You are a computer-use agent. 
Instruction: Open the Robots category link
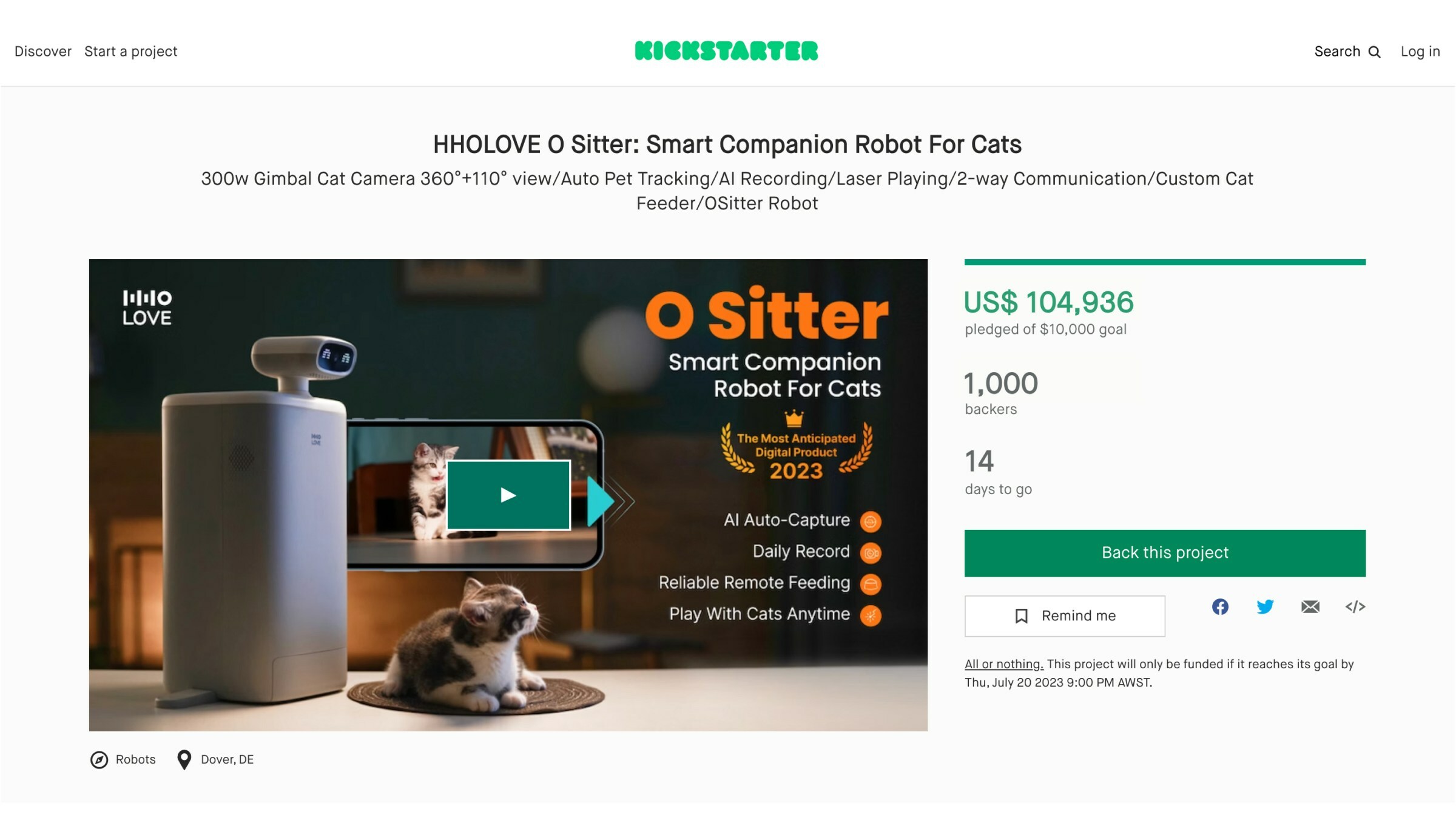pos(135,759)
